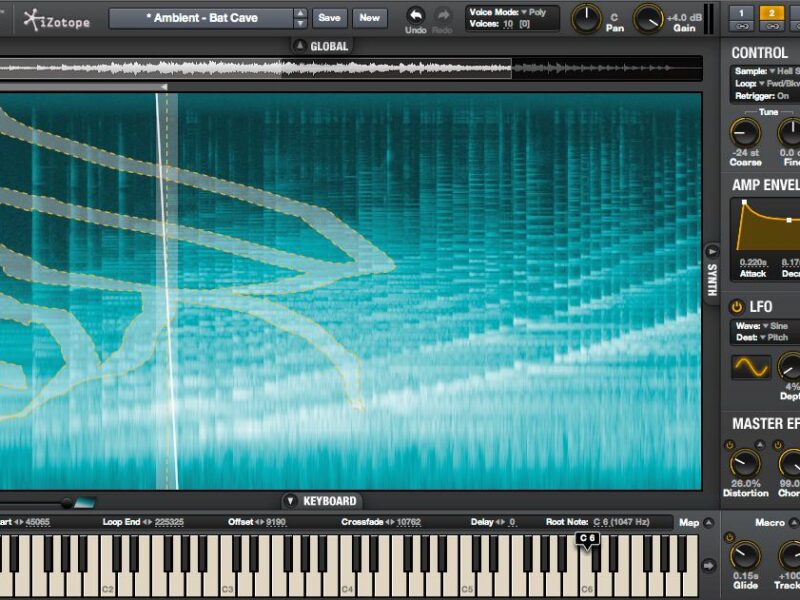This screenshot has height=600, width=800.
Task: Select sample layer 1 tab
Action: (741, 14)
